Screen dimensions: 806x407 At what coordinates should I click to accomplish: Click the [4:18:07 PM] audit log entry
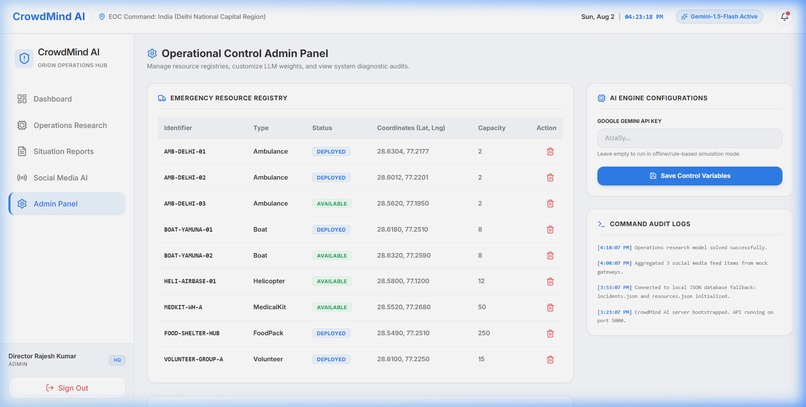pos(682,248)
